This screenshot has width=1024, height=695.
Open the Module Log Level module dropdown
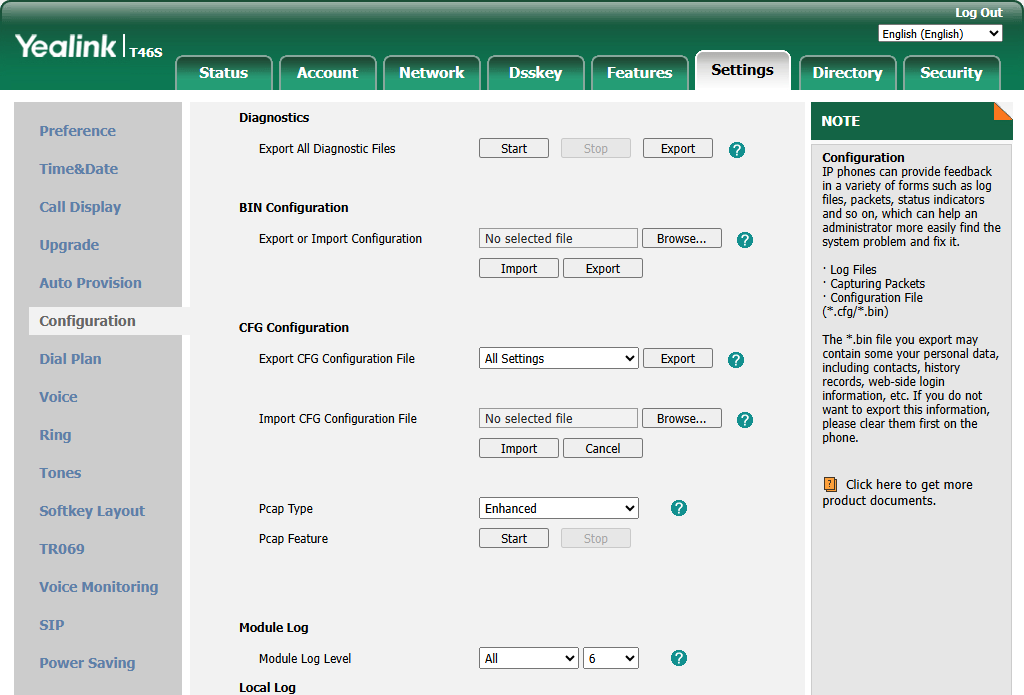click(x=529, y=658)
